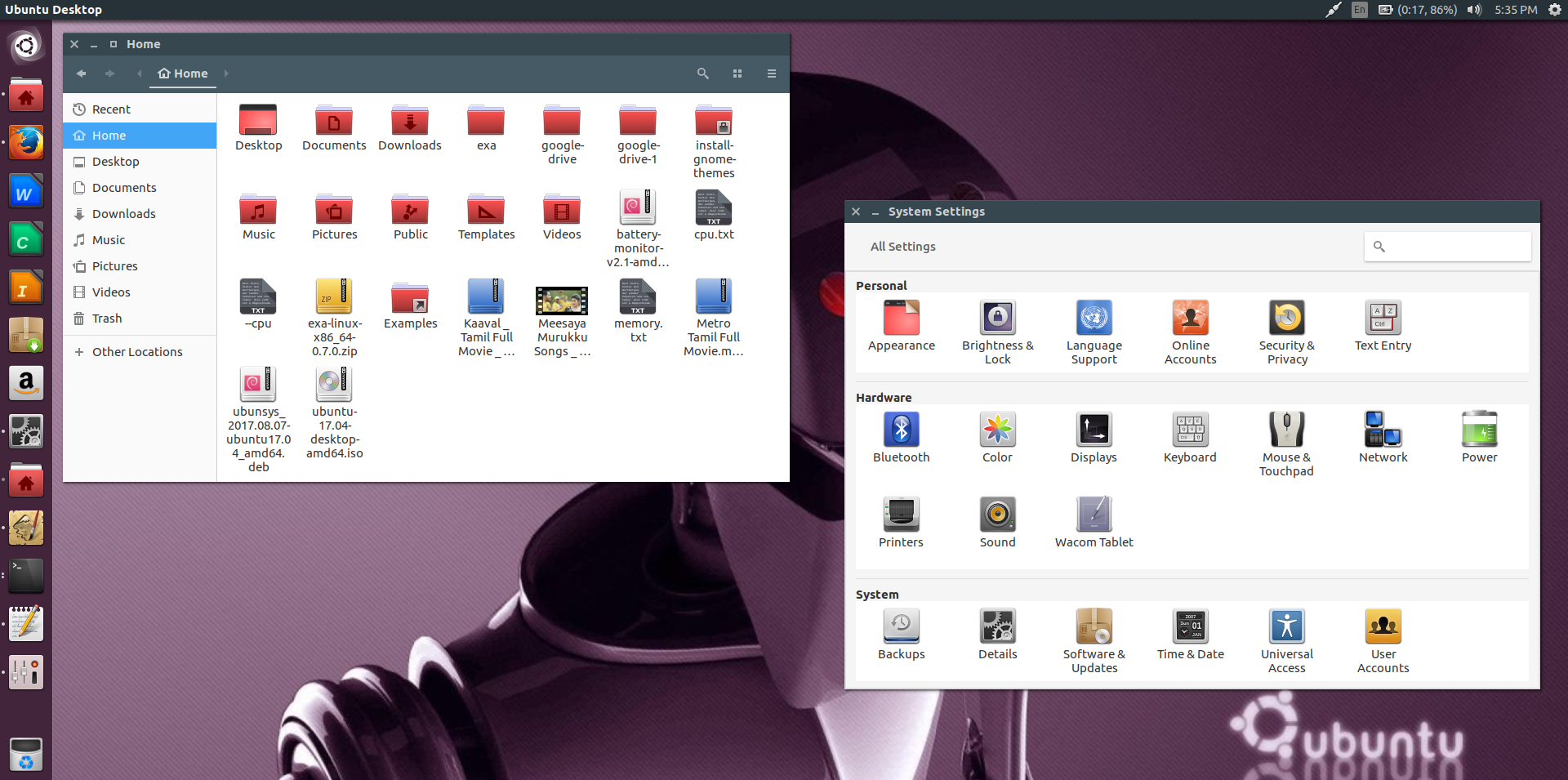Select the install-gnome-themes folder

[714, 140]
